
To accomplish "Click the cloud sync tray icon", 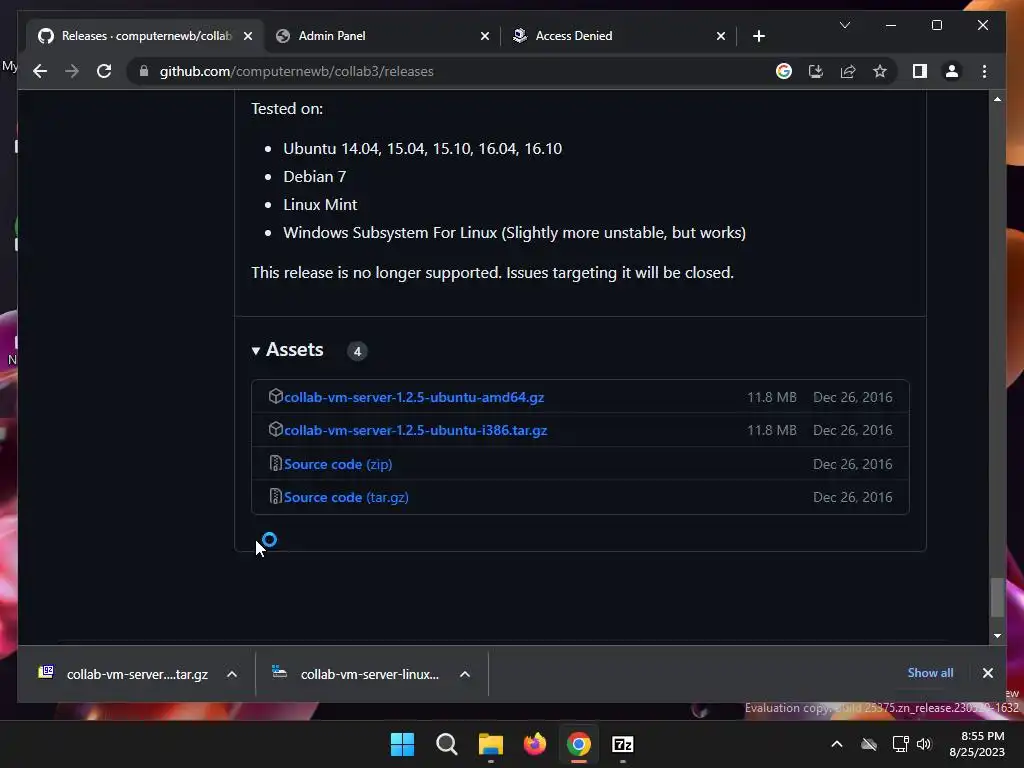I will click(869, 744).
